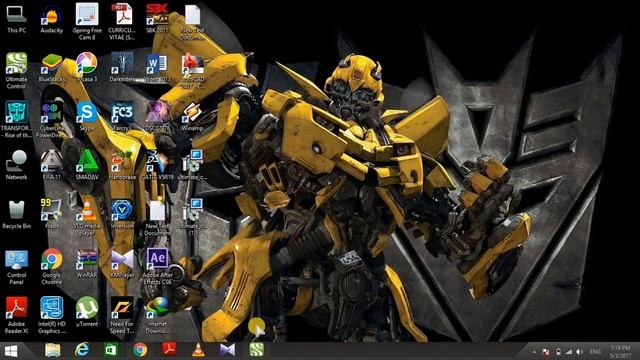This screenshot has height=360, width=640.
Task: Launch the Farcry 3 game shortcut
Action: coord(122,117)
